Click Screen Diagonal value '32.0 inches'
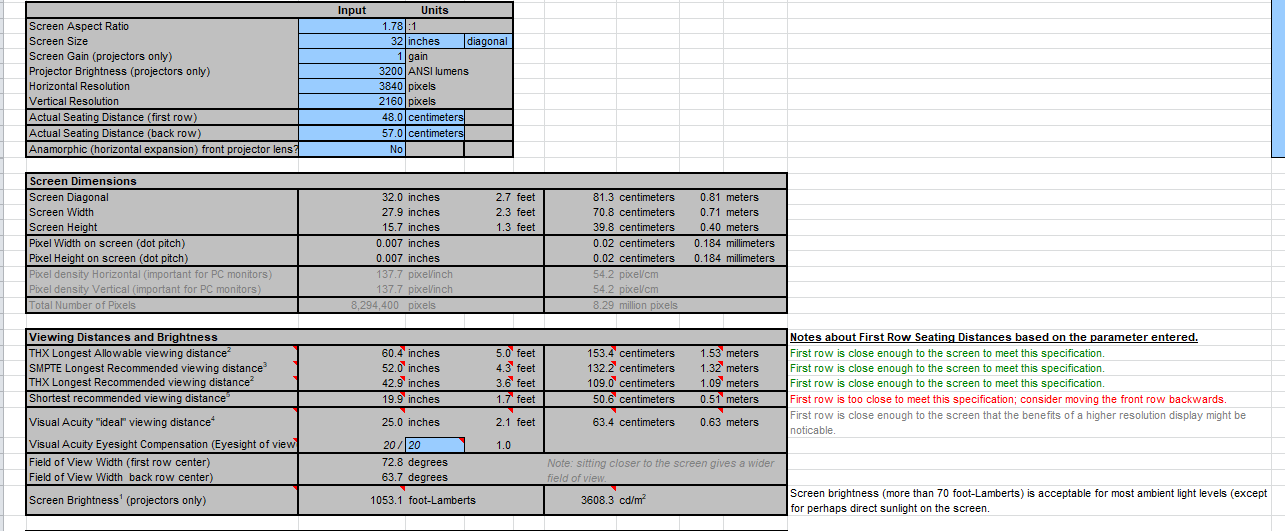 point(411,197)
